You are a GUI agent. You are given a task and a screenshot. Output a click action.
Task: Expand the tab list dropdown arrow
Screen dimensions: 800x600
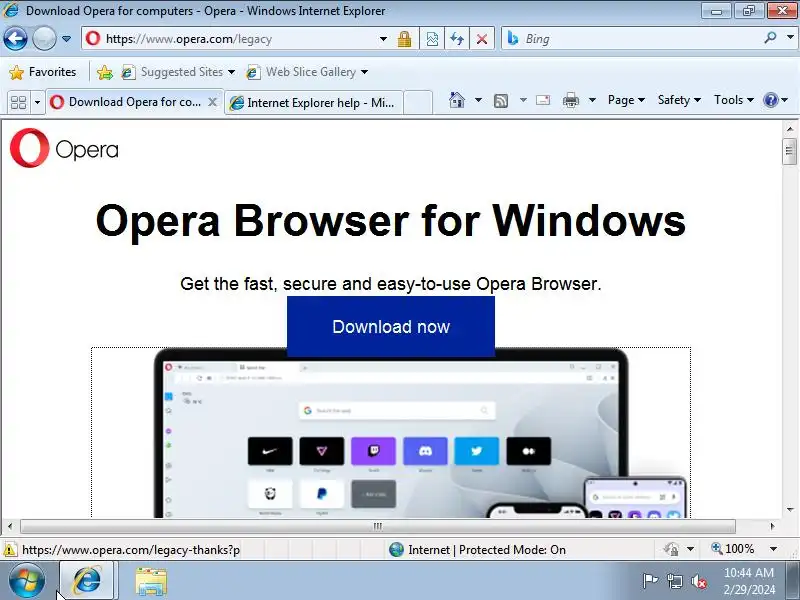click(x=37, y=103)
